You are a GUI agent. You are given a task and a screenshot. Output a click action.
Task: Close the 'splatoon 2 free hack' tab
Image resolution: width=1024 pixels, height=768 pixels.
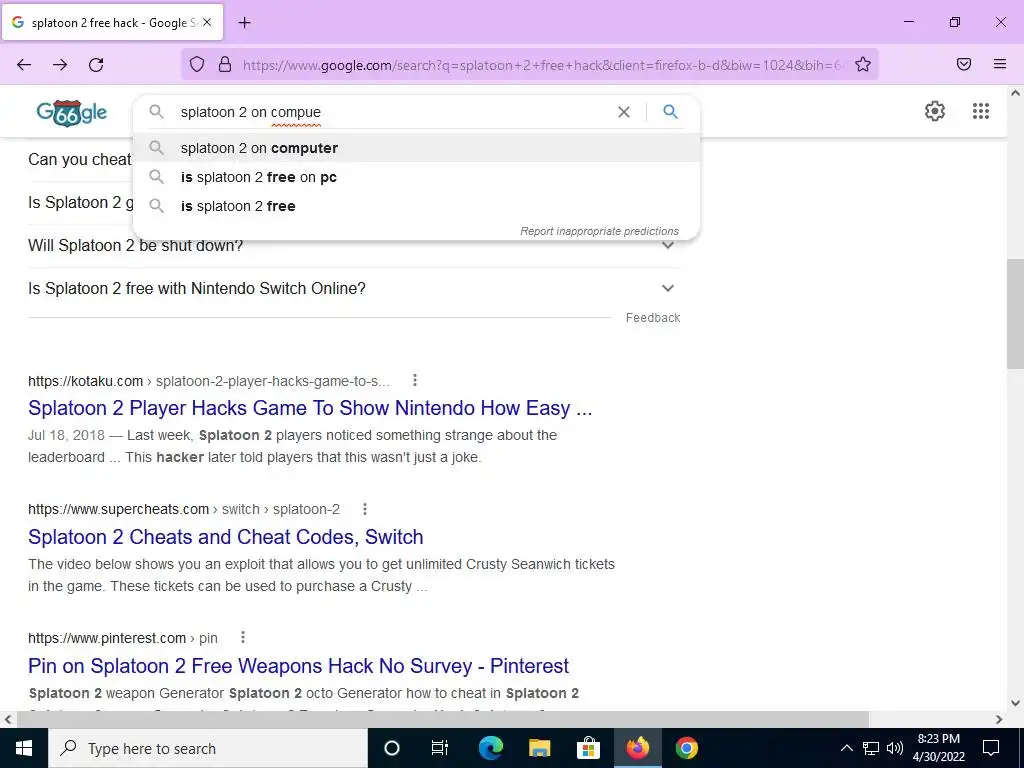tap(207, 22)
